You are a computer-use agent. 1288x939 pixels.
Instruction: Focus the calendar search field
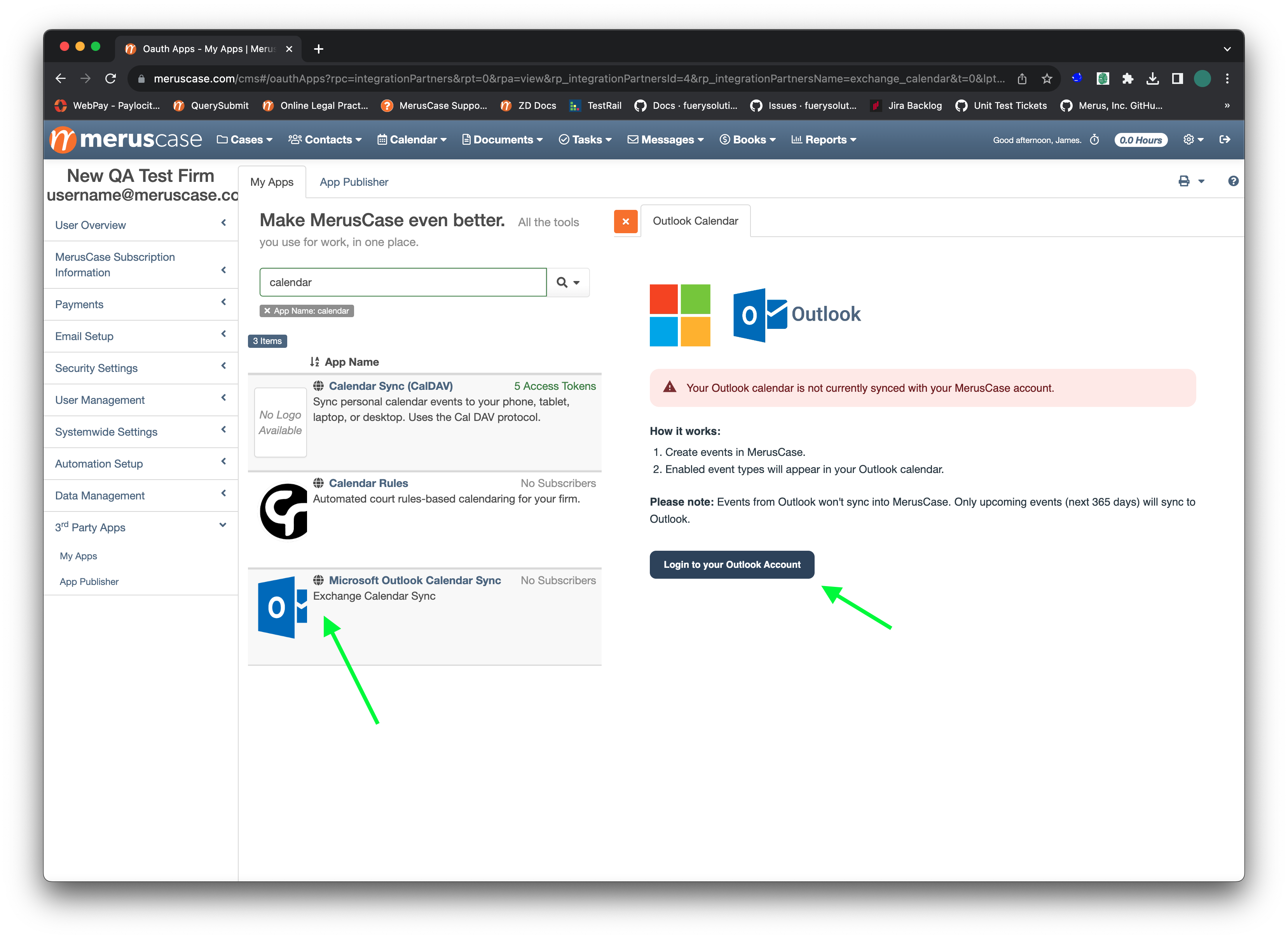(x=403, y=282)
